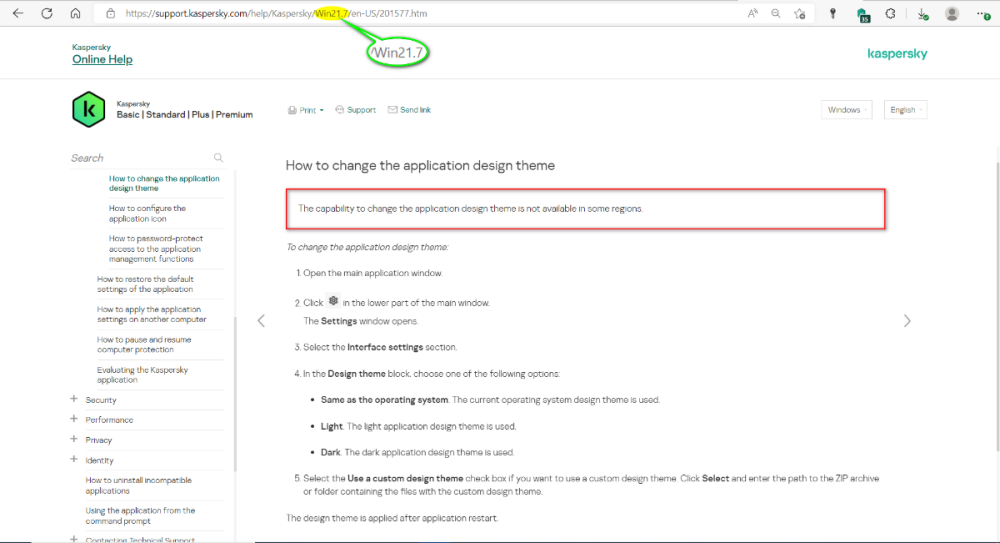The width and height of the screenshot is (1000, 543).
Task: Select the Security topic label
Action: (x=101, y=400)
